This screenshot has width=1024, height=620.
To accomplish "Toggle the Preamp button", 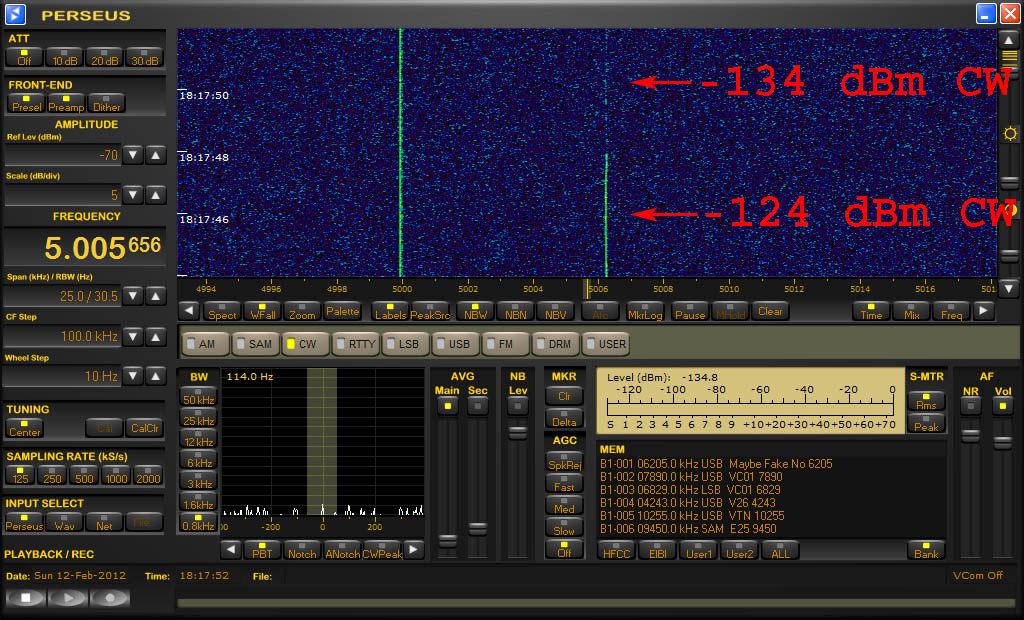I will point(66,103).
